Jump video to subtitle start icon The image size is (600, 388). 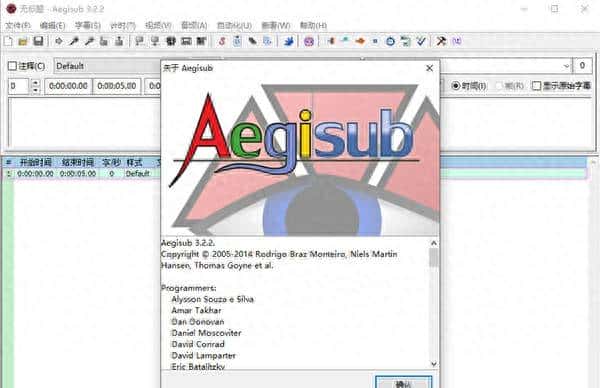104,41
